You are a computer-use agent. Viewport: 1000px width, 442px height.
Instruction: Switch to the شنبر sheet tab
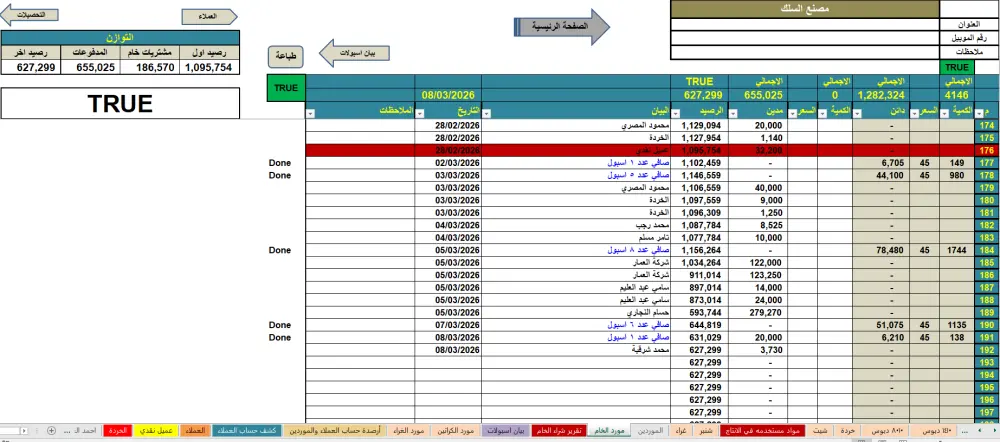(706, 431)
